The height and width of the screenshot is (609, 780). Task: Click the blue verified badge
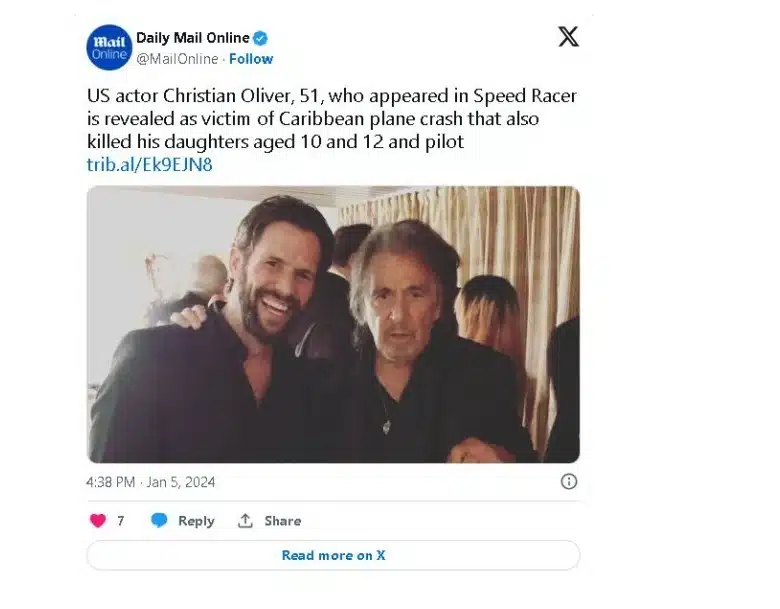click(261, 38)
